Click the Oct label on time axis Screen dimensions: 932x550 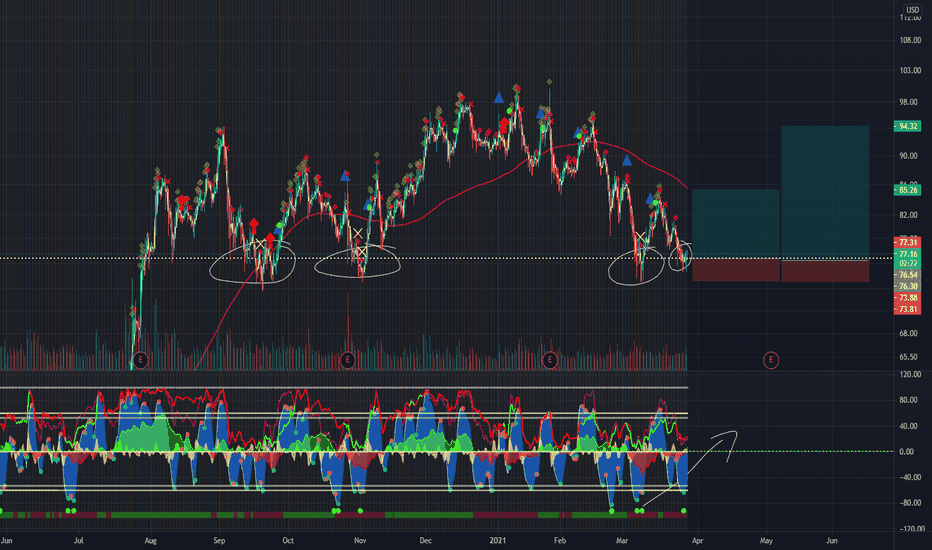[288, 540]
